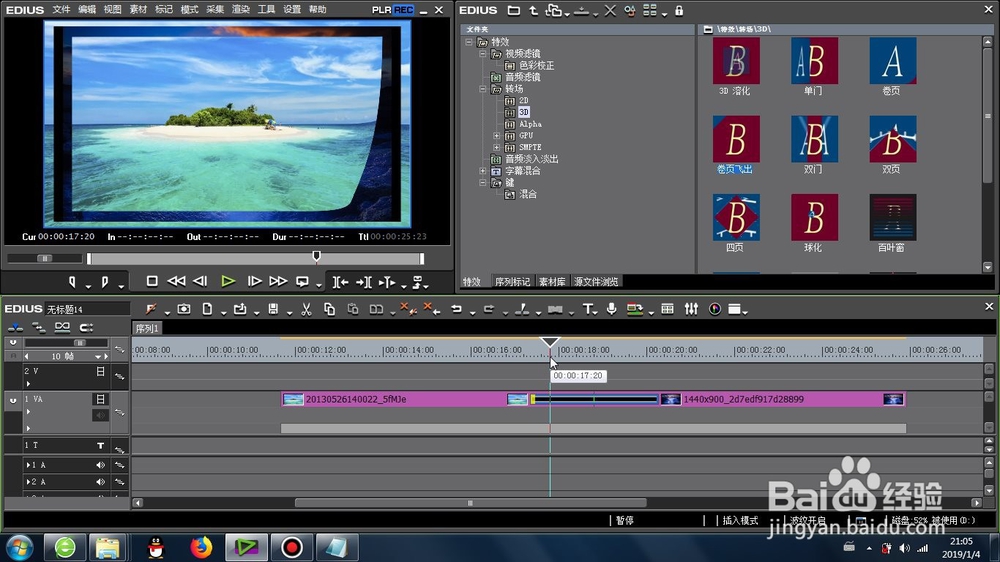Click the Undo arrow icon
This screenshot has height=562, width=1000.
tap(457, 309)
